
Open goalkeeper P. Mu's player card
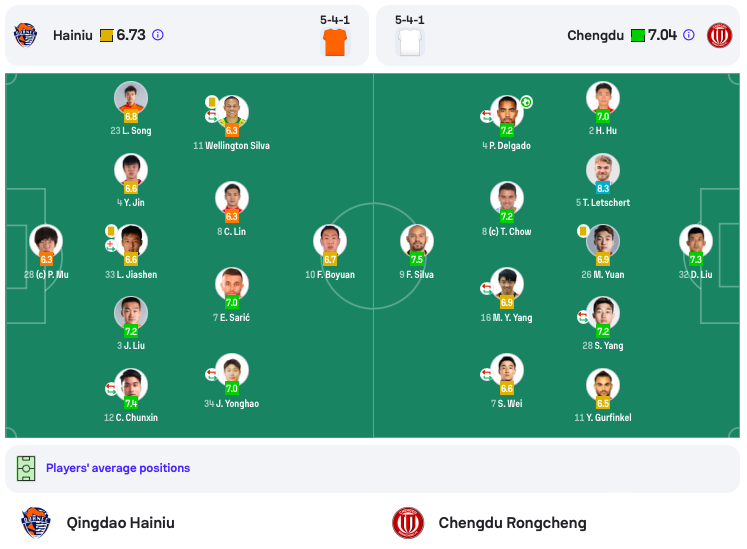[x=46, y=241]
